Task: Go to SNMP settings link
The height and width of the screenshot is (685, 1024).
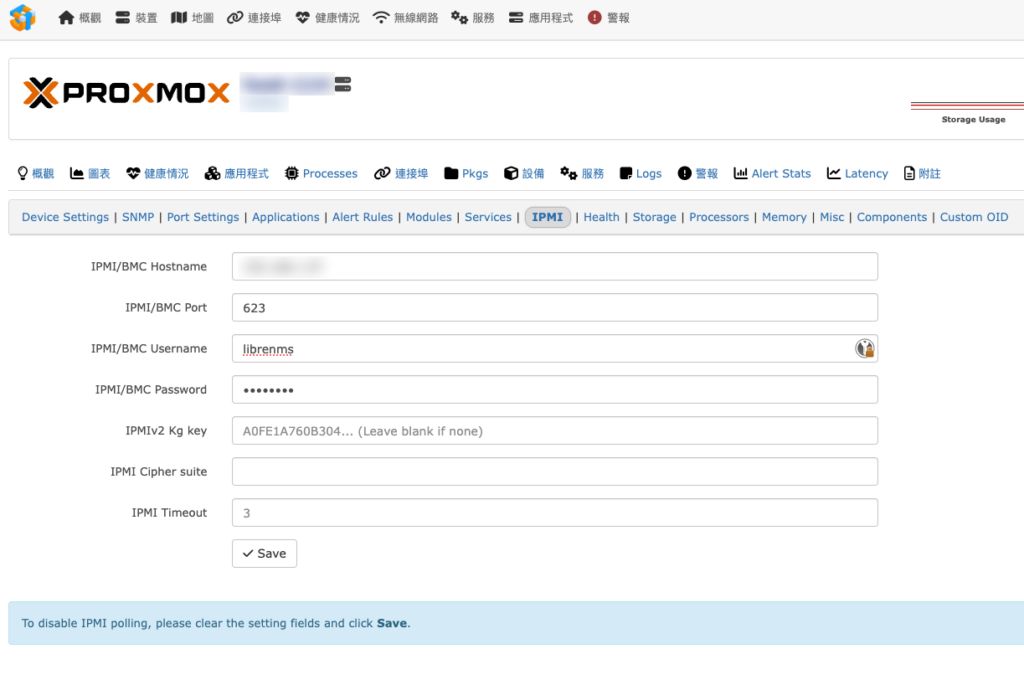Action: 138,217
